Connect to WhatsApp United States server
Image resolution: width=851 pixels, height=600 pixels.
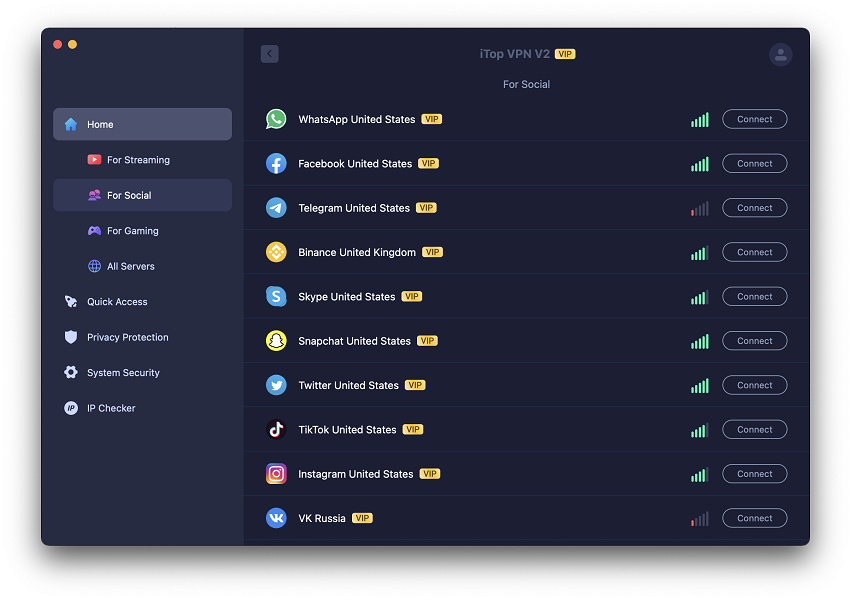pos(754,119)
